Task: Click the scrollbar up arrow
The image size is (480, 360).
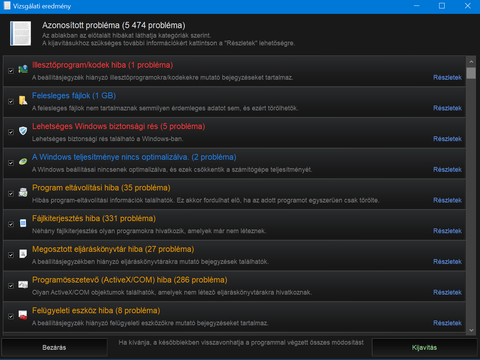Action: tap(471, 62)
